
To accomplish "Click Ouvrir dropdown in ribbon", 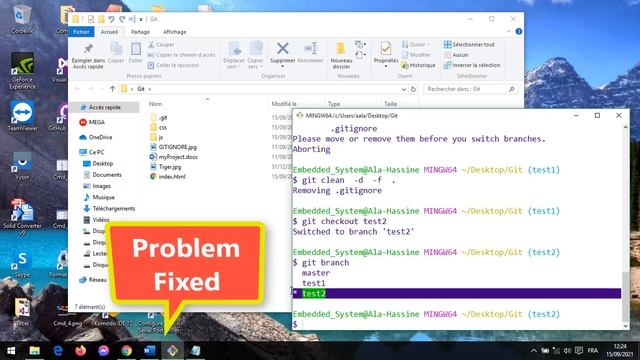I will click(x=415, y=44).
